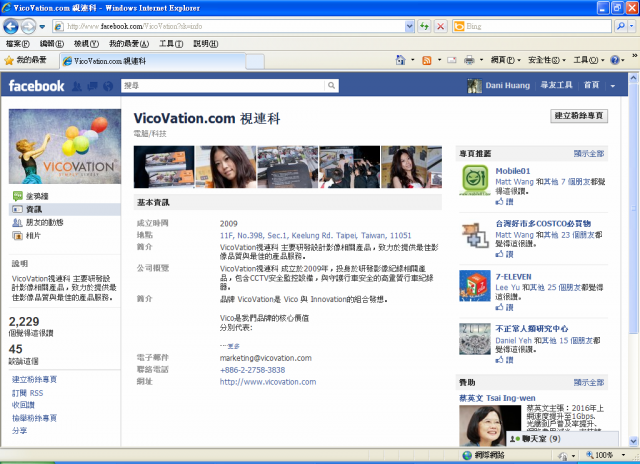Click the Facebook notifications globe icon

[108, 86]
